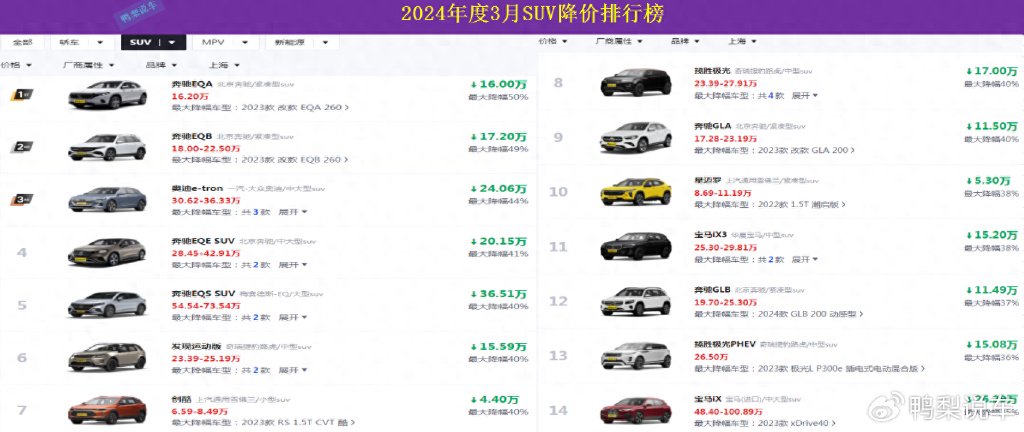Click the 16.20万 price of 奔驰EQA
This screenshot has width=1024, height=432.
click(x=190, y=96)
